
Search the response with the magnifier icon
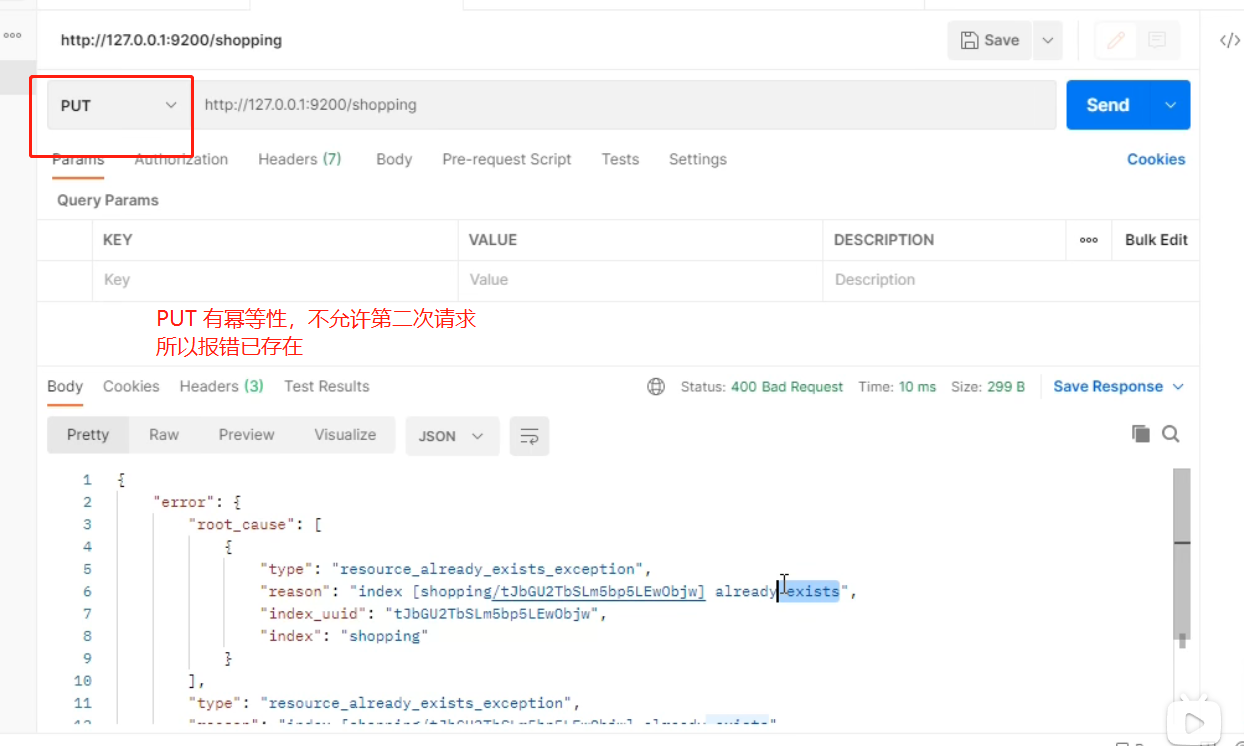[x=1171, y=433]
